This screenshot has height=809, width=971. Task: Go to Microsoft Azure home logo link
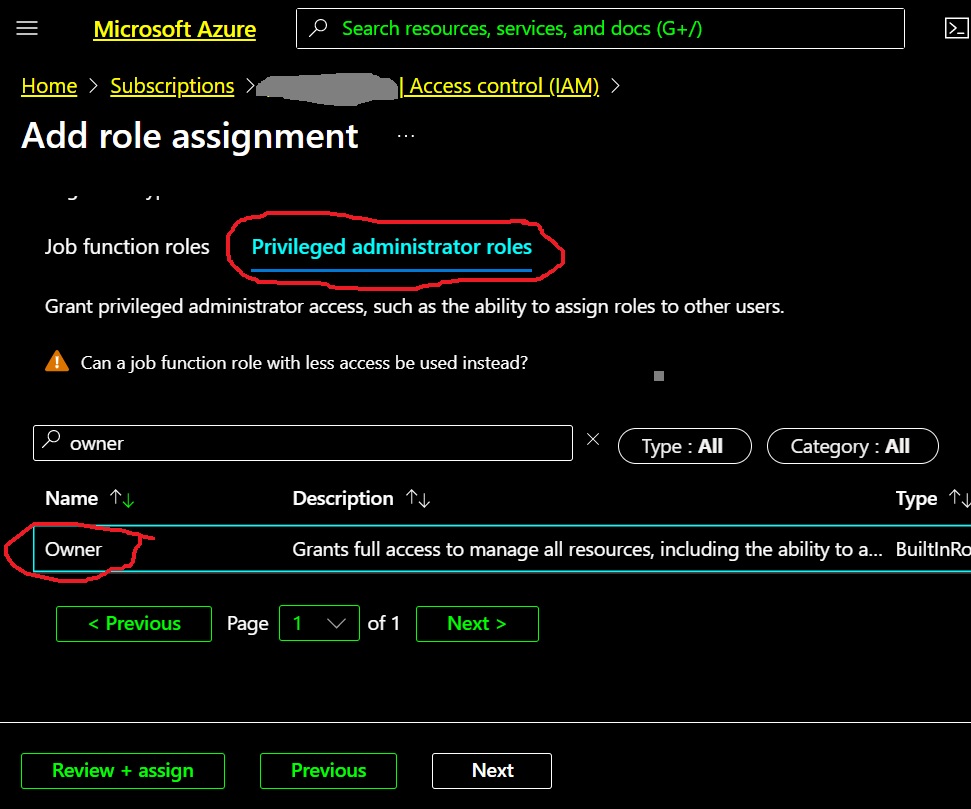tap(175, 29)
